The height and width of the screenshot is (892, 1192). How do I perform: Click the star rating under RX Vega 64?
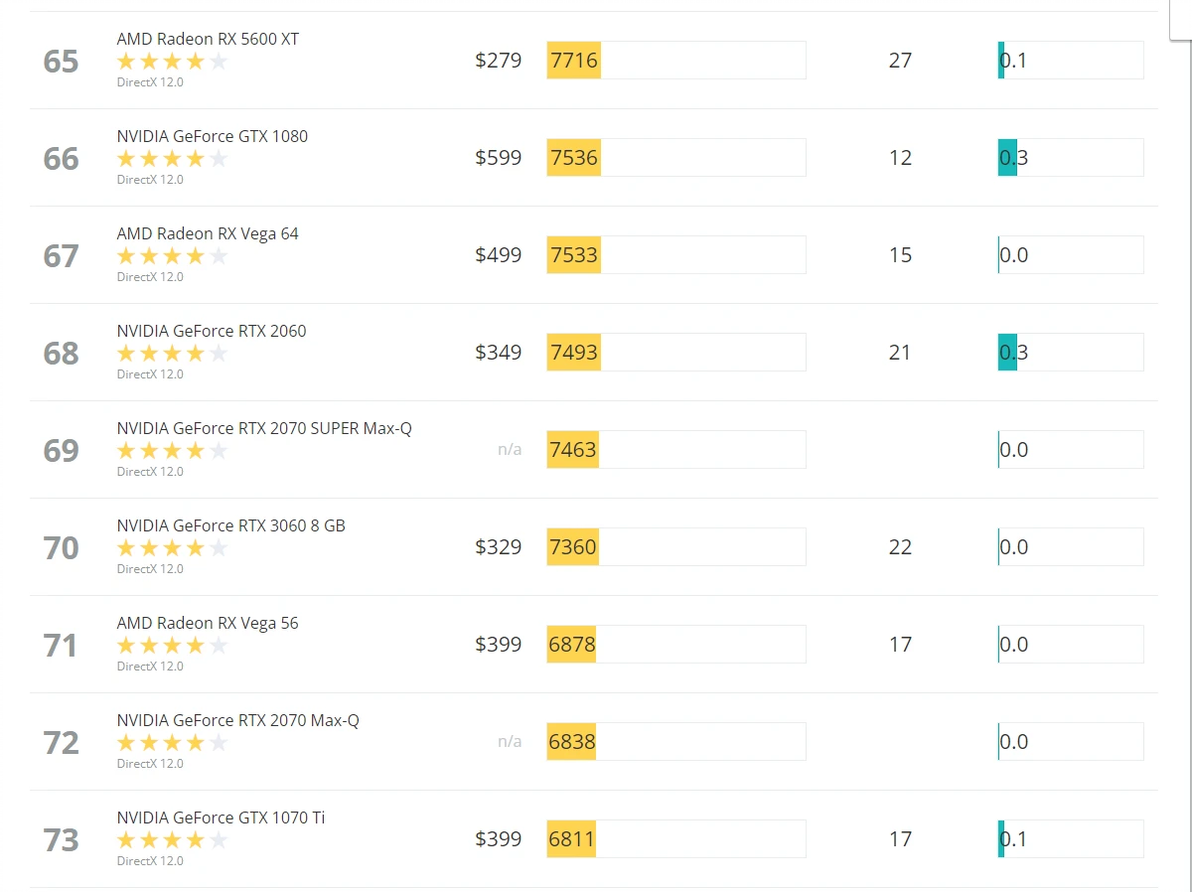pos(172,256)
